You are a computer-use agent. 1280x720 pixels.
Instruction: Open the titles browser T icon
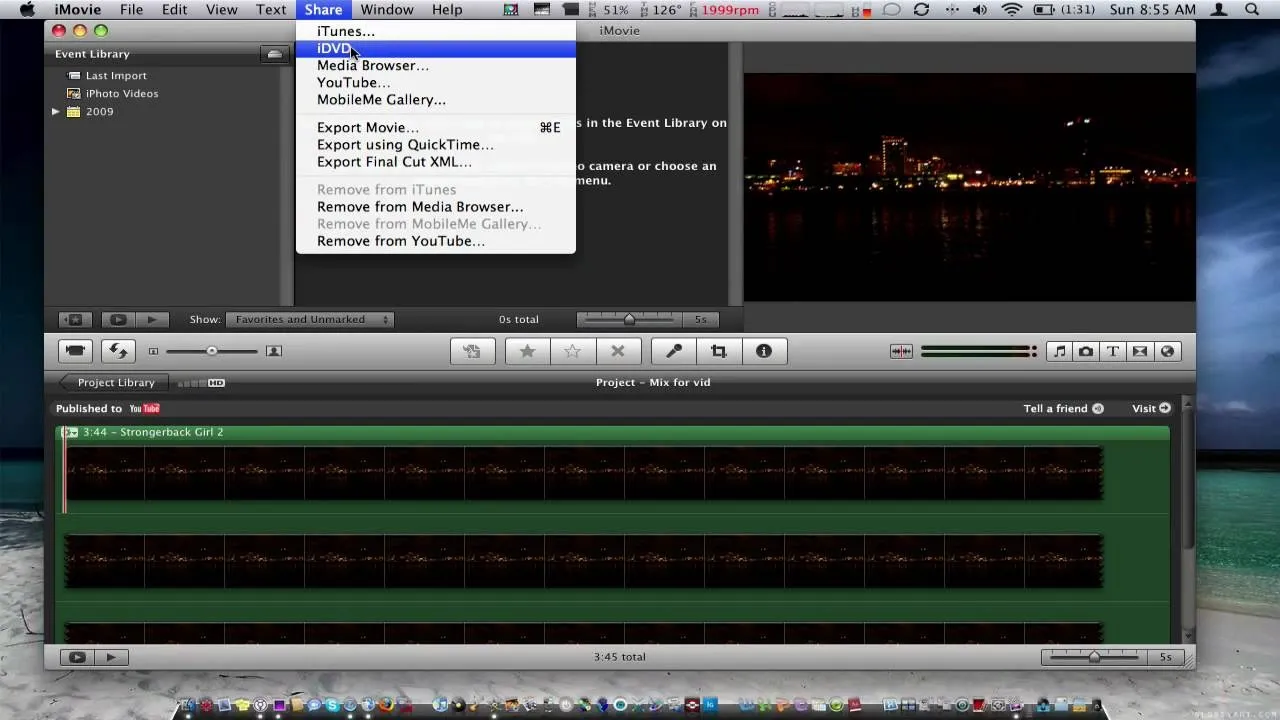(x=1113, y=351)
